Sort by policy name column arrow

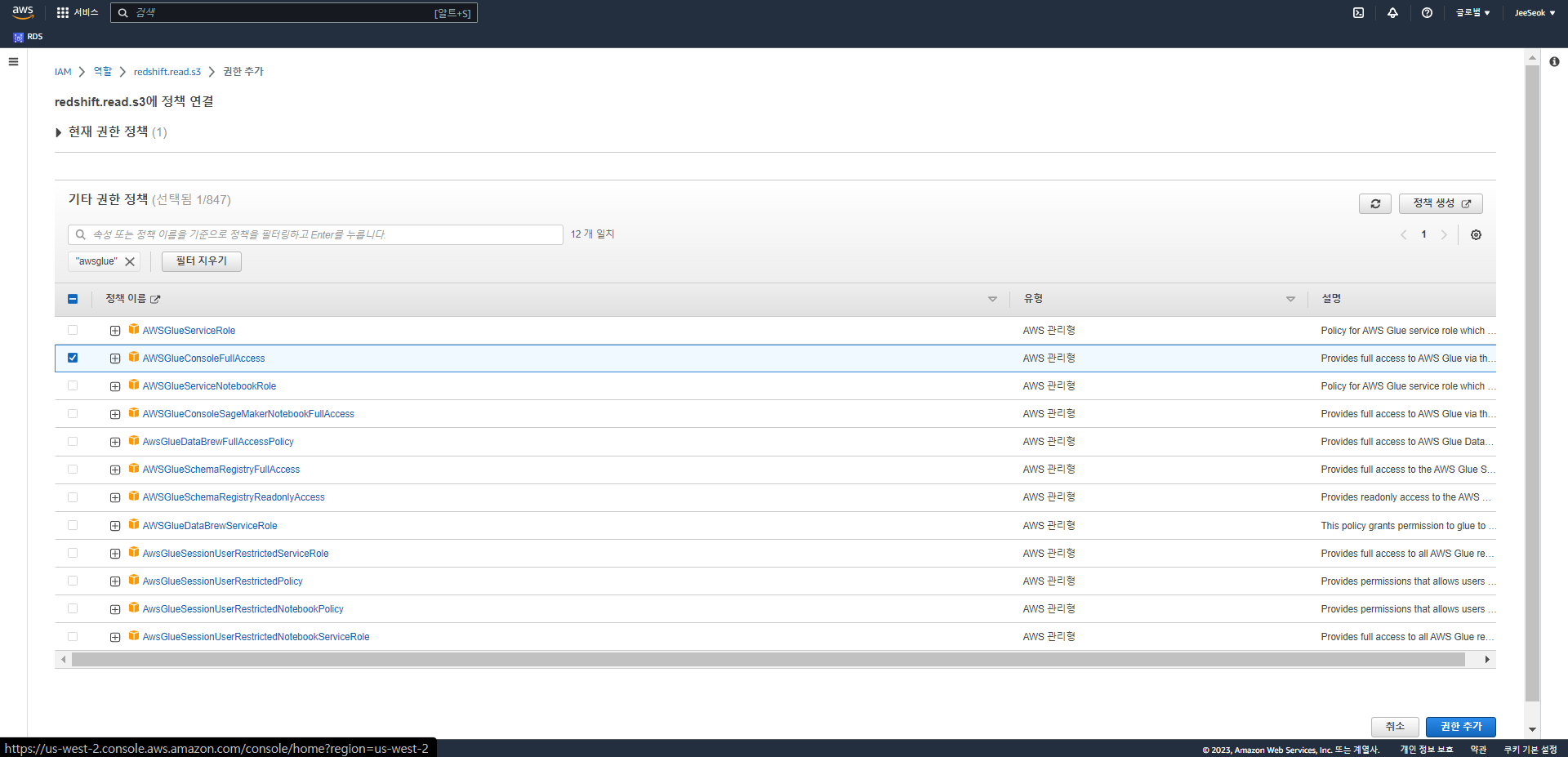click(x=992, y=299)
